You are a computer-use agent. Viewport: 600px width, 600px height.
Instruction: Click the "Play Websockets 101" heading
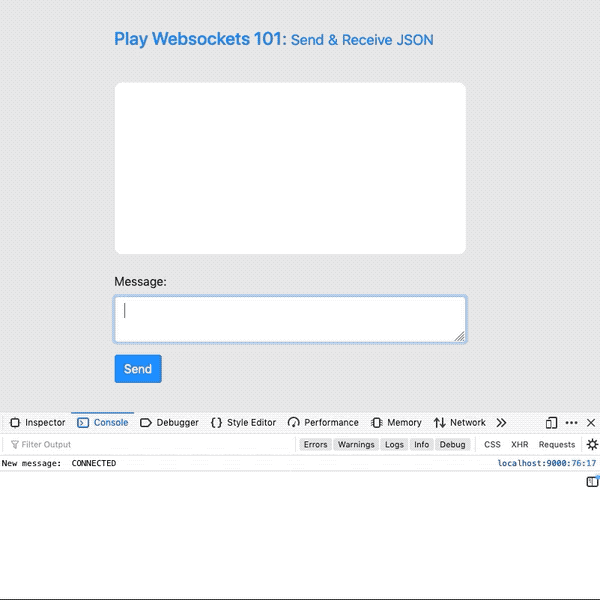tap(200, 39)
